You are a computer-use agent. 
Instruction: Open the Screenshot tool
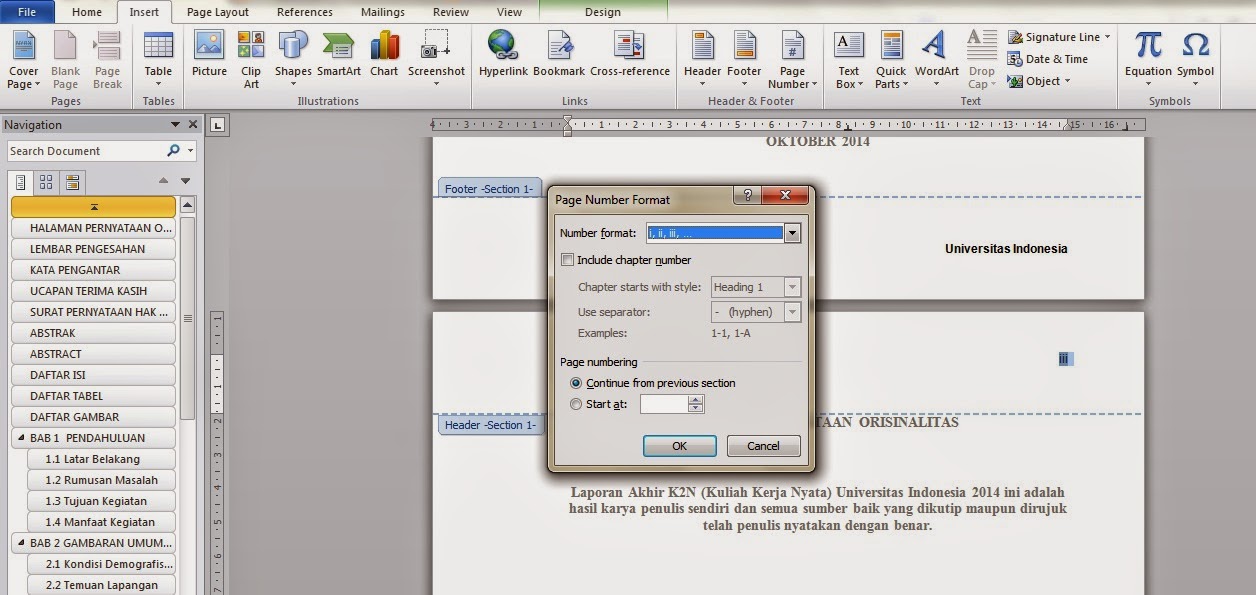pos(436,60)
